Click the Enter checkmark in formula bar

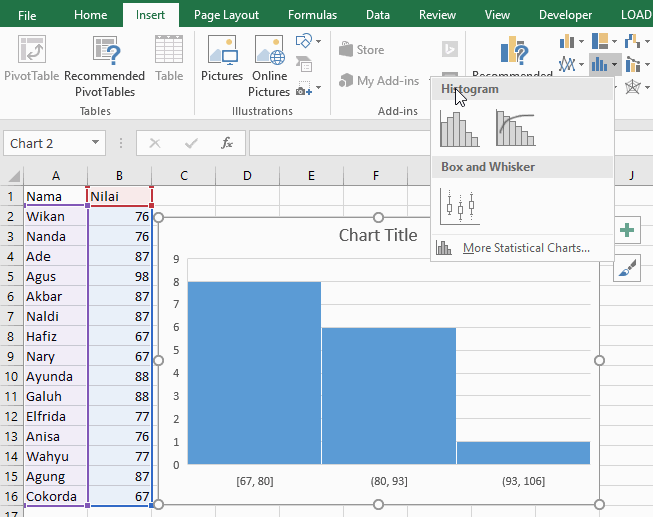(191, 143)
